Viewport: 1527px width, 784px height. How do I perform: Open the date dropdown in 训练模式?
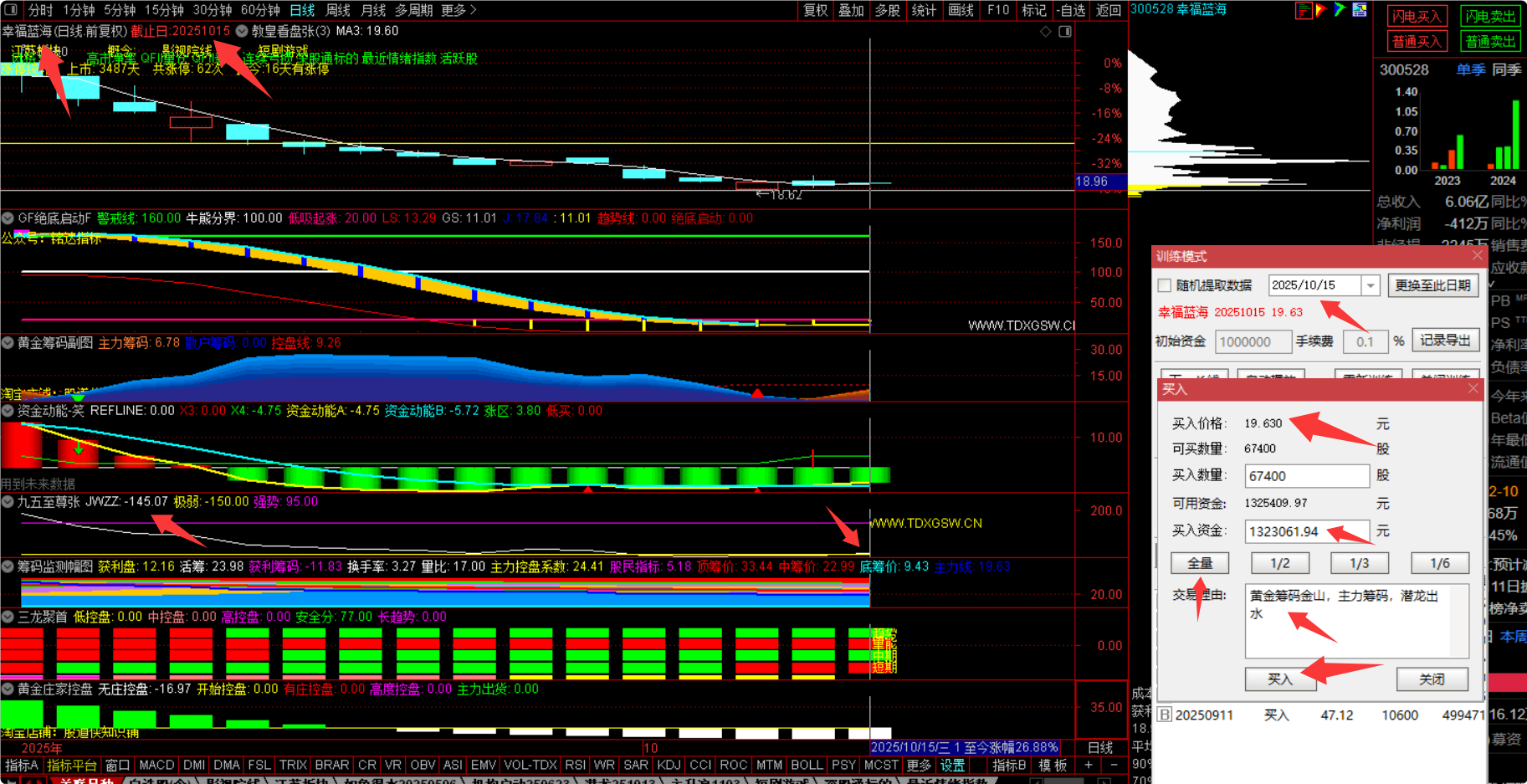tap(1371, 286)
